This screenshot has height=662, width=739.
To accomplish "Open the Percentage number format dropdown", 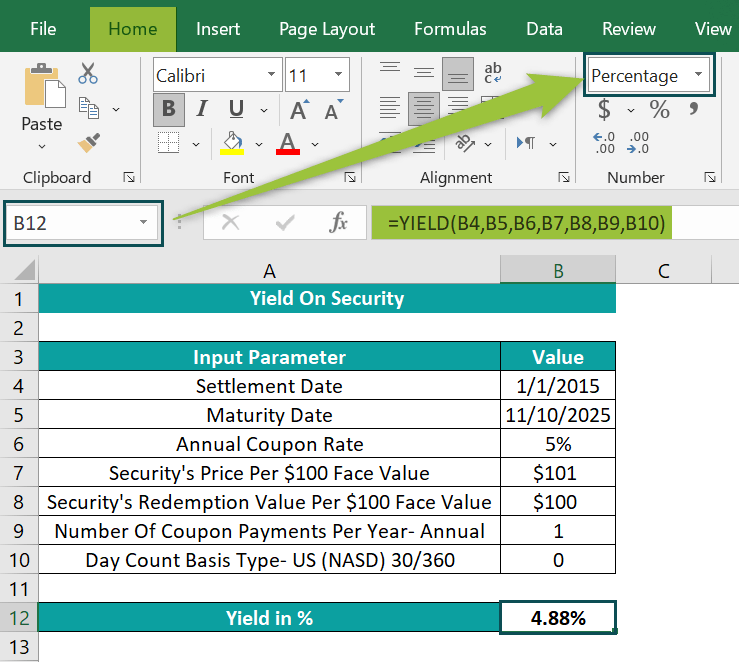I will click(x=698, y=74).
